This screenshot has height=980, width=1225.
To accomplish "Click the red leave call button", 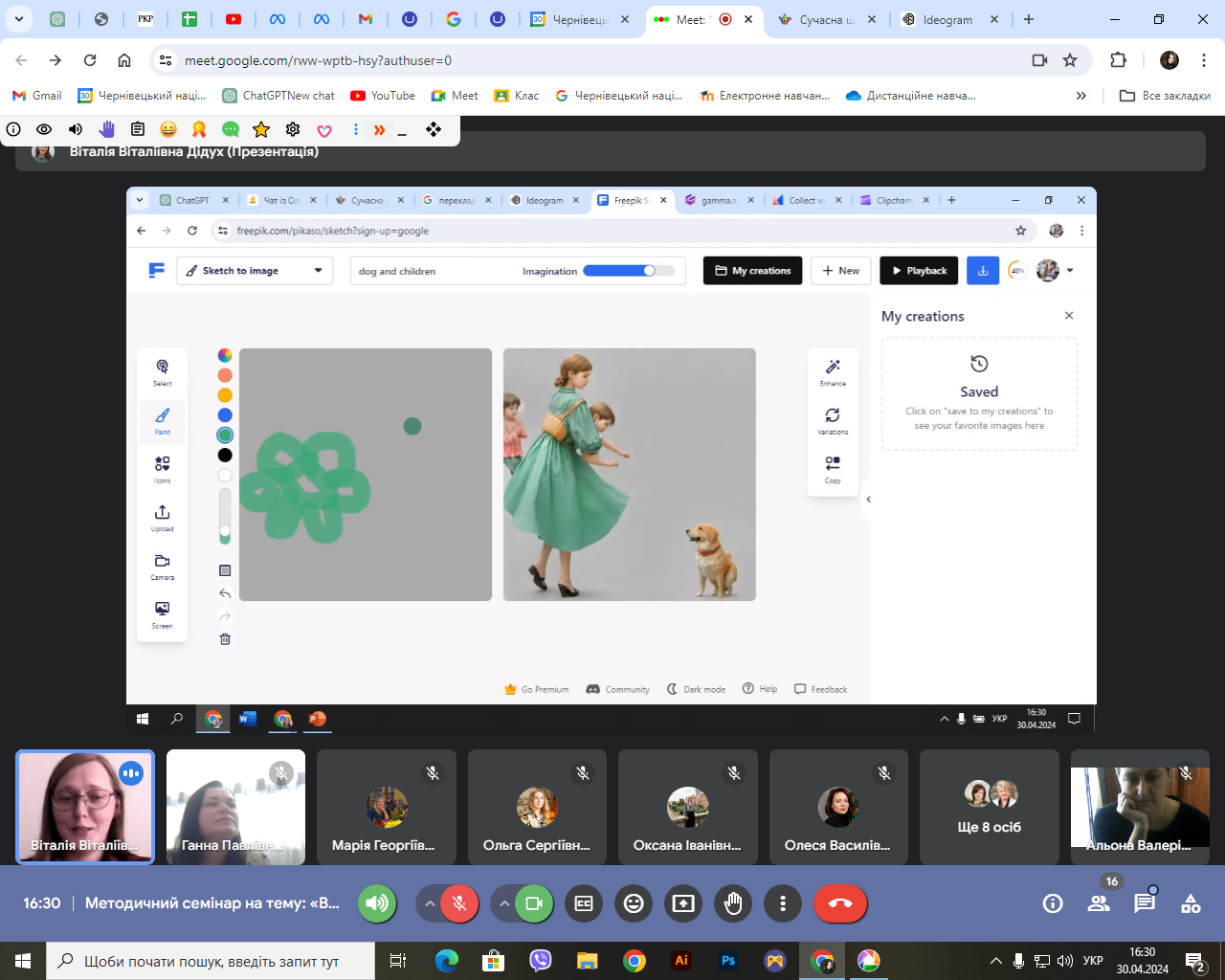I will (840, 903).
